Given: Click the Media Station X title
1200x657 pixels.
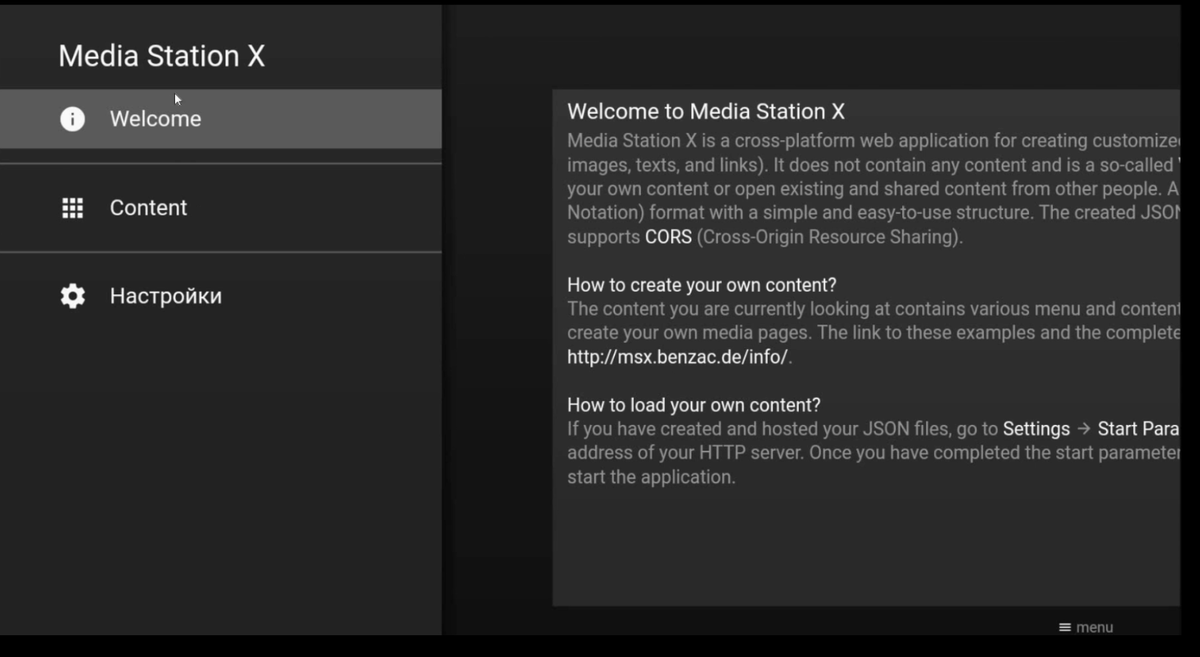Looking at the screenshot, I should point(161,56).
